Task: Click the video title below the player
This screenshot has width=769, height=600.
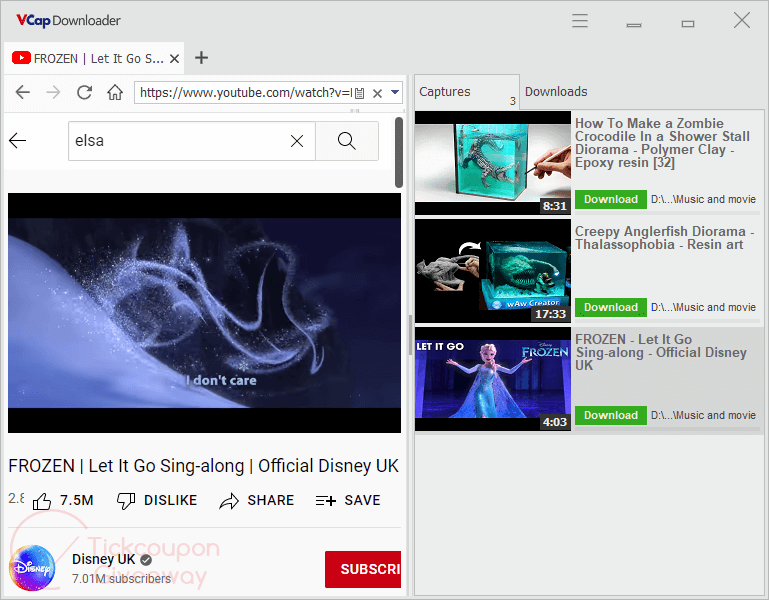Action: coord(204,466)
